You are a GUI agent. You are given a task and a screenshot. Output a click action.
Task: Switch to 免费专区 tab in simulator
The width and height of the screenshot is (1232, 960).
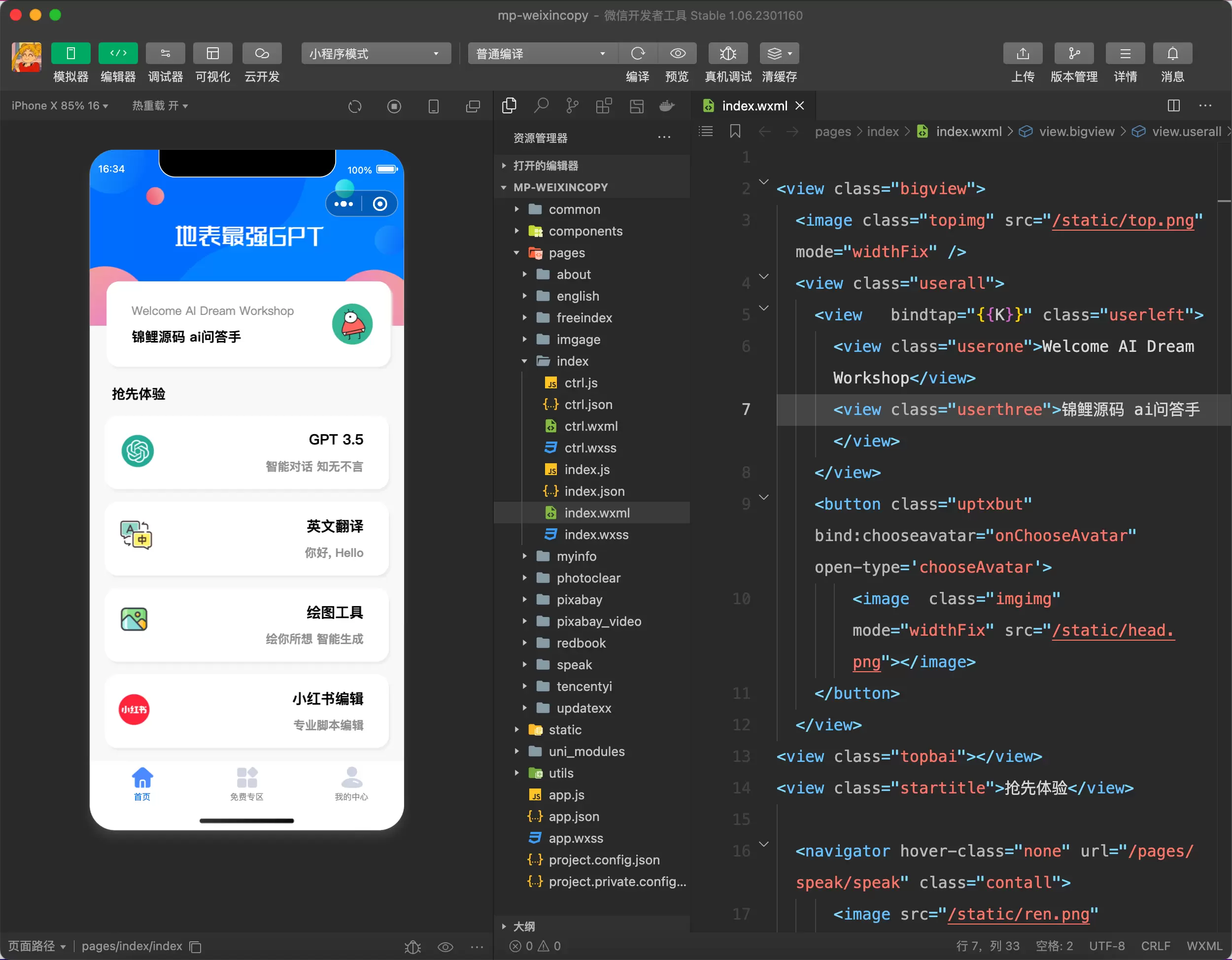click(247, 784)
